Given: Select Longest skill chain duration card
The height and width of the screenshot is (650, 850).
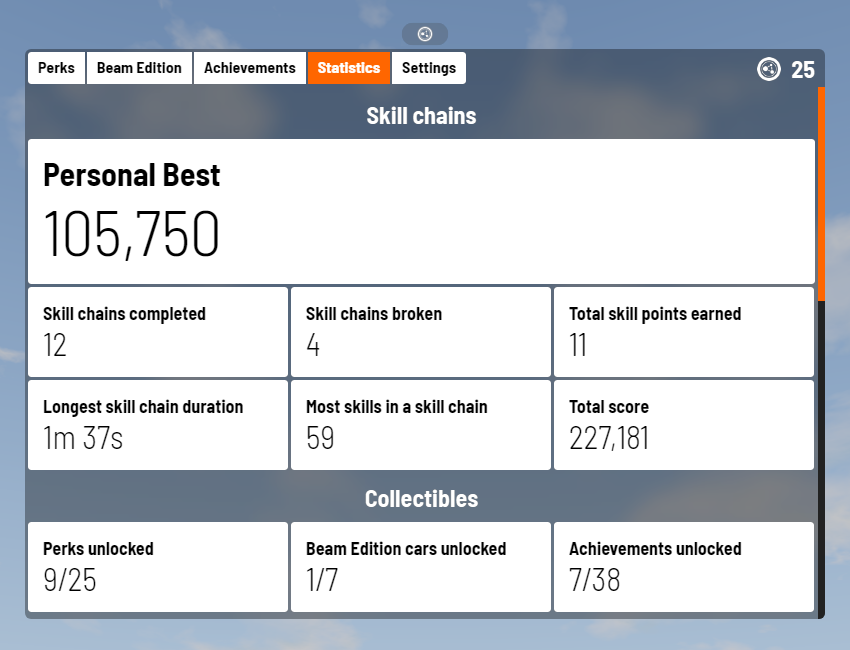Looking at the screenshot, I should (x=158, y=425).
